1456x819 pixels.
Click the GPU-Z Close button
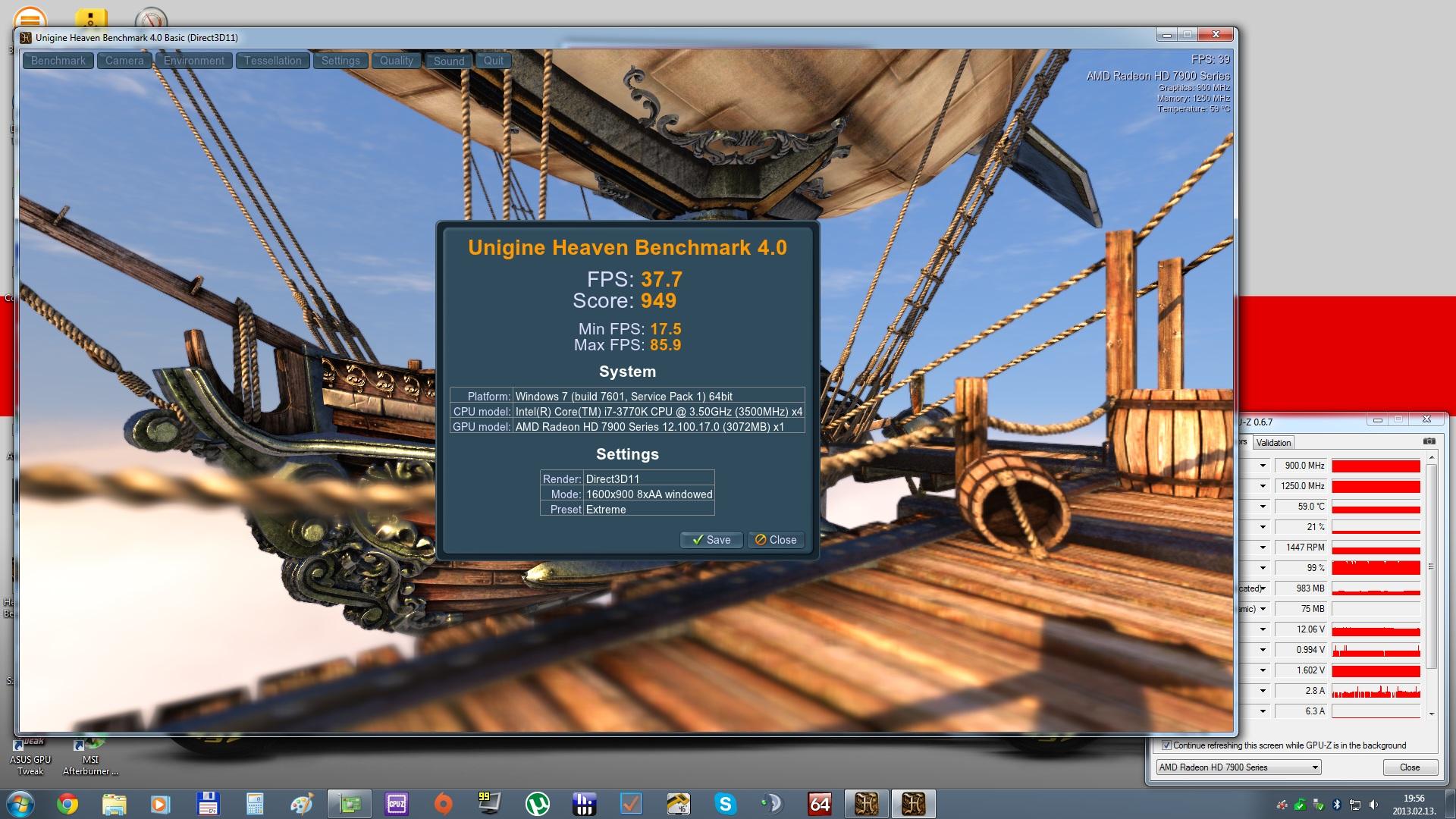[1410, 767]
